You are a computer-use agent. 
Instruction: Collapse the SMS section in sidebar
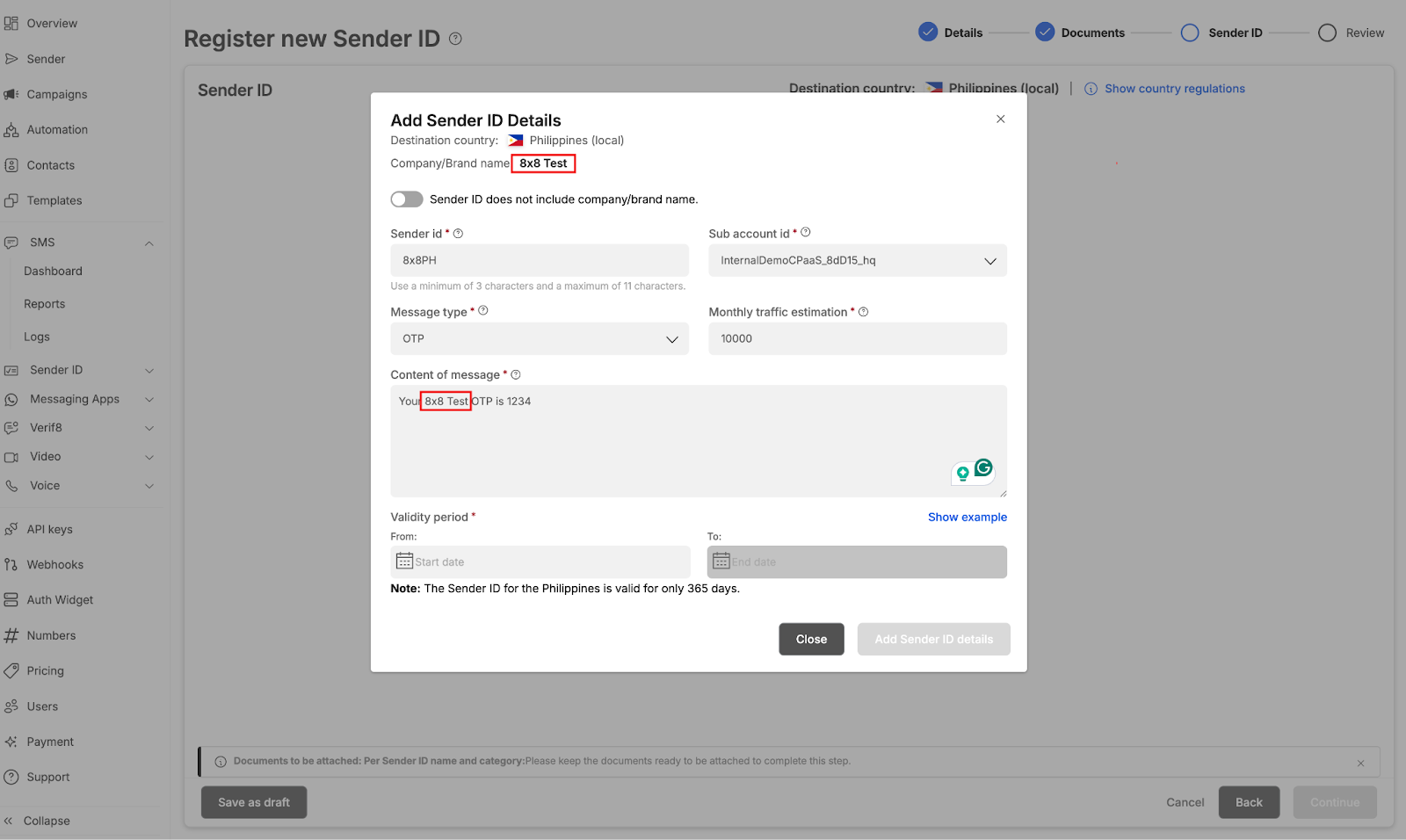point(149,243)
